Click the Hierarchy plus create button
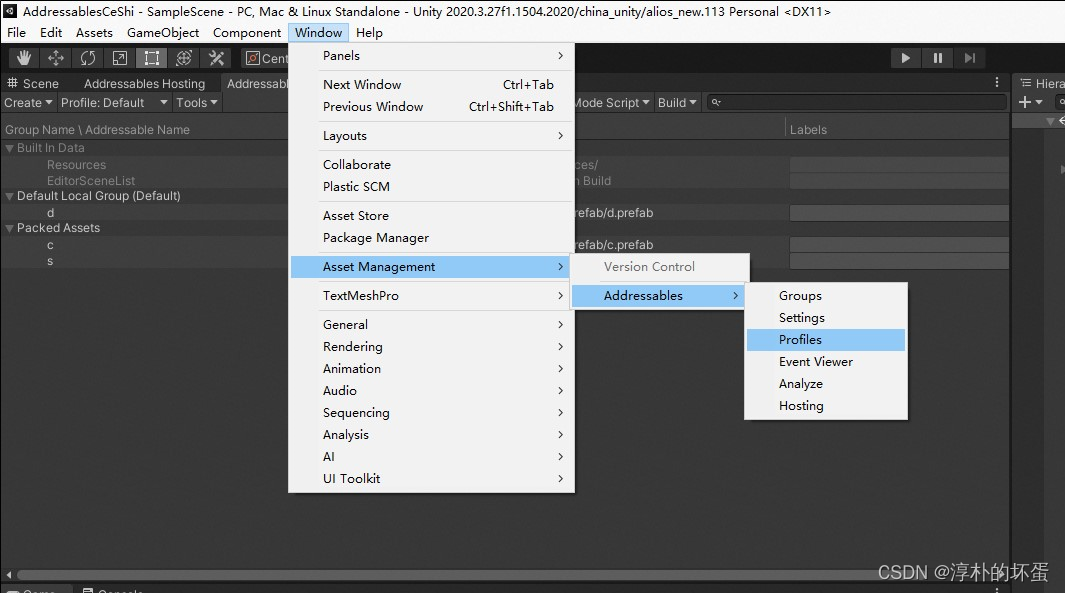The image size is (1065, 593). [1030, 102]
